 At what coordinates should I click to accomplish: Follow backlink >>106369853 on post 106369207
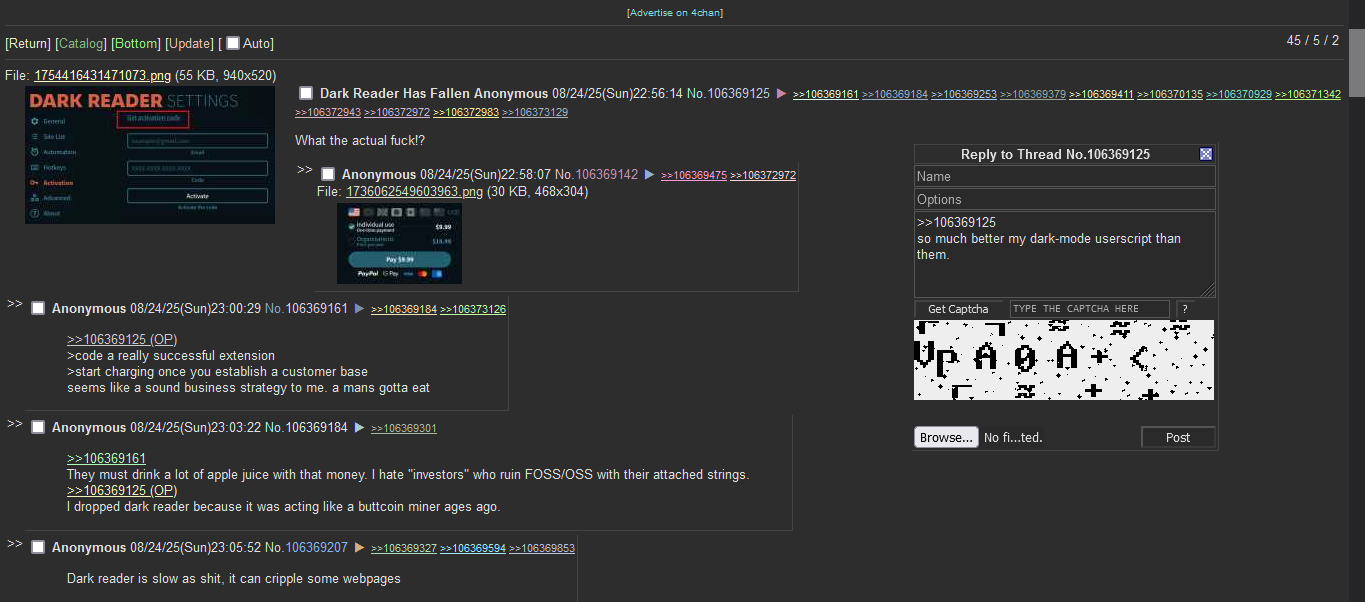pos(542,548)
